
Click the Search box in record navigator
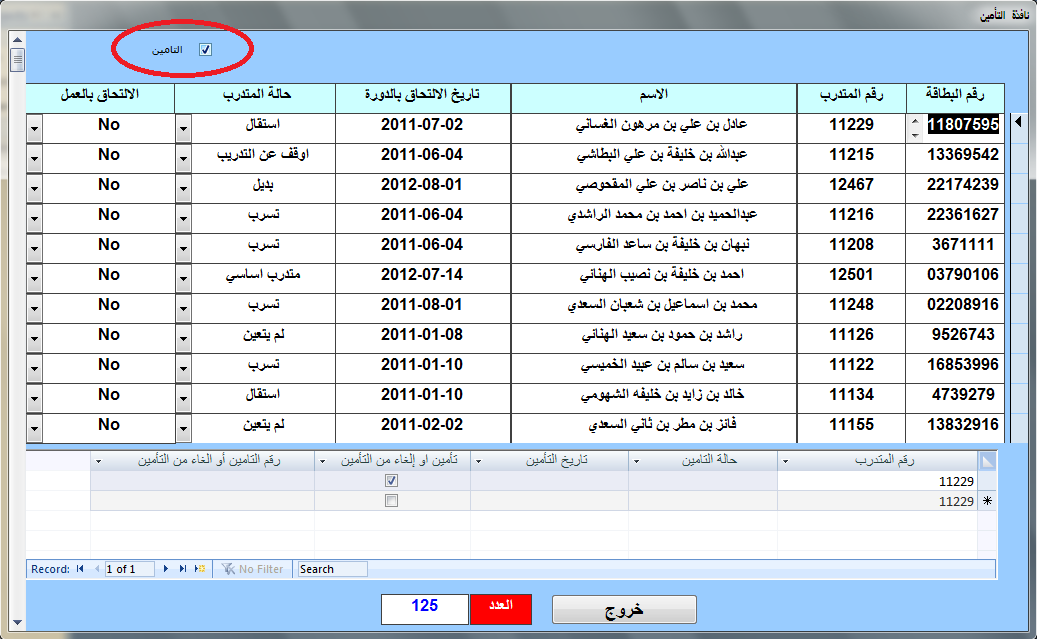(x=333, y=569)
